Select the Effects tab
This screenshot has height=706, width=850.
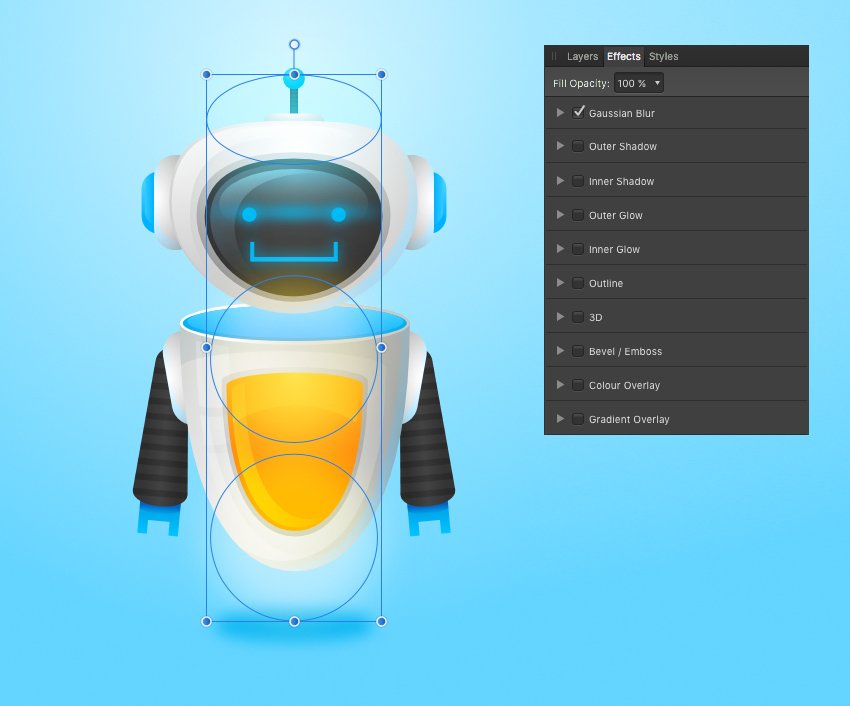623,56
